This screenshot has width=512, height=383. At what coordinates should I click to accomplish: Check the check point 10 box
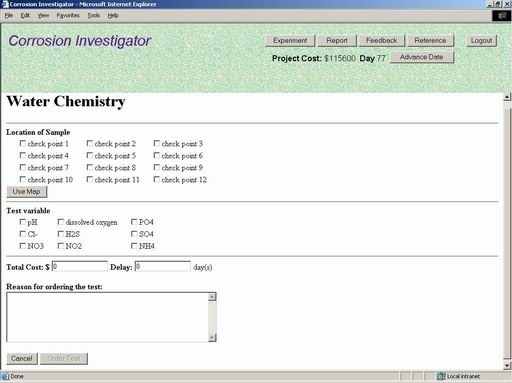pos(23,179)
